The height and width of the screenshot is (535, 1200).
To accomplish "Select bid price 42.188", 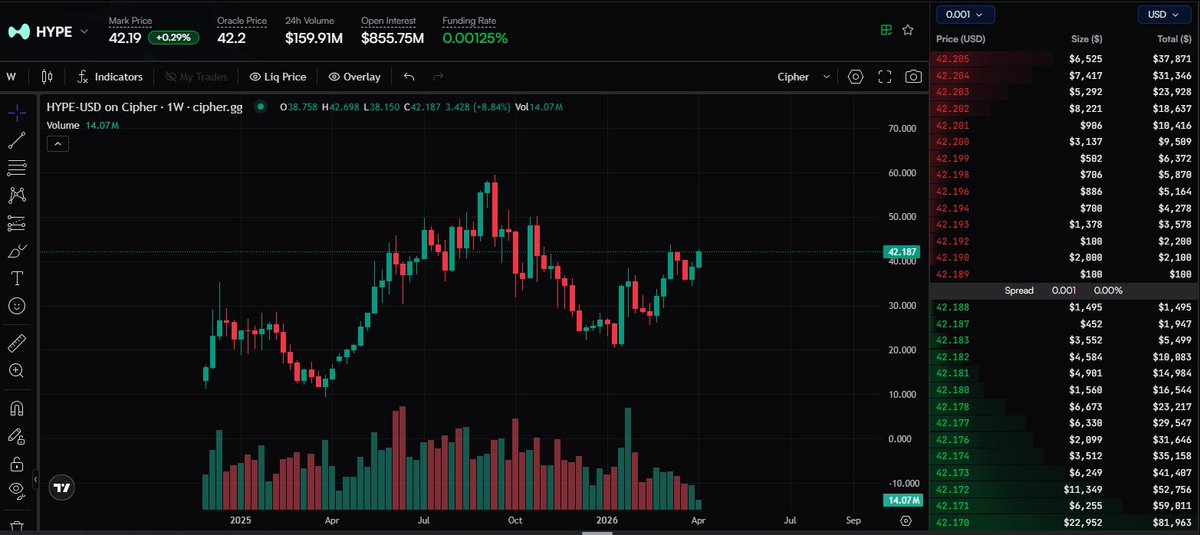I will coord(951,307).
